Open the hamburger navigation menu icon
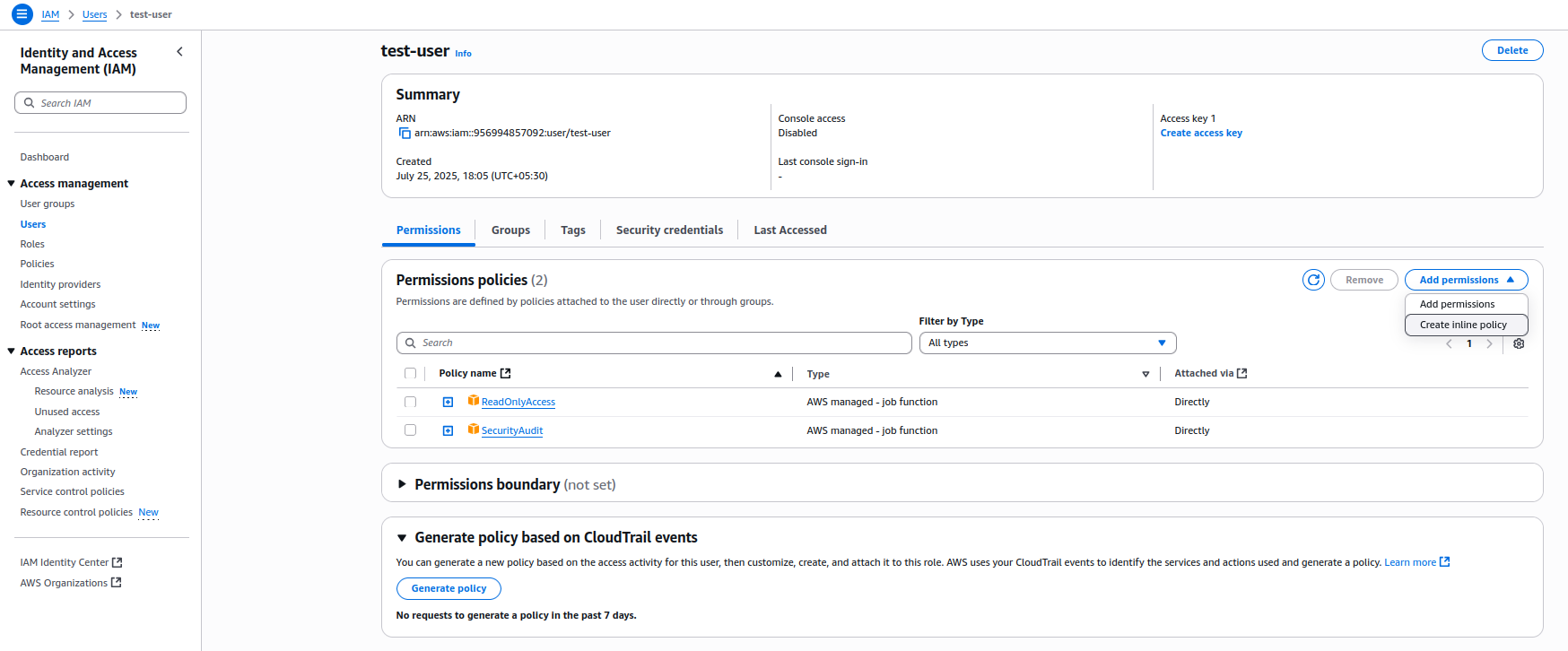1568x651 pixels. pyautogui.click(x=22, y=14)
